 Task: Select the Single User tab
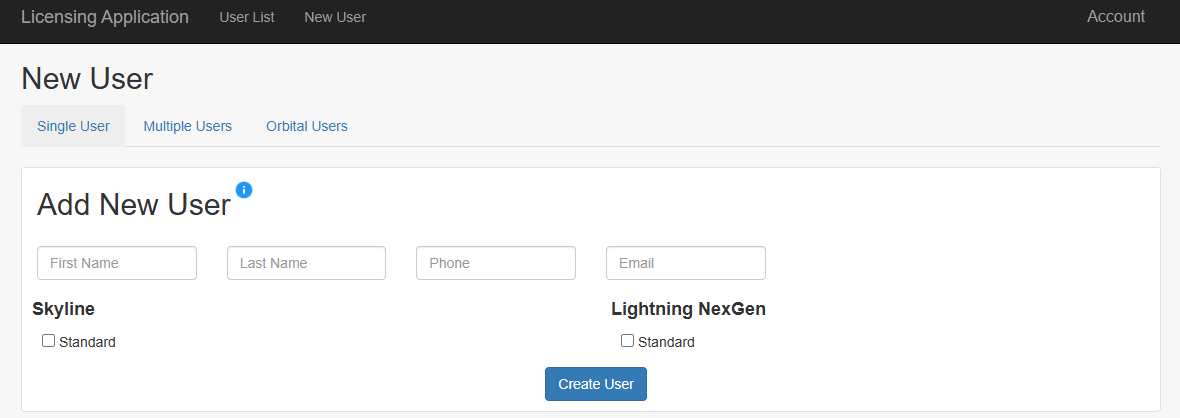click(x=73, y=126)
